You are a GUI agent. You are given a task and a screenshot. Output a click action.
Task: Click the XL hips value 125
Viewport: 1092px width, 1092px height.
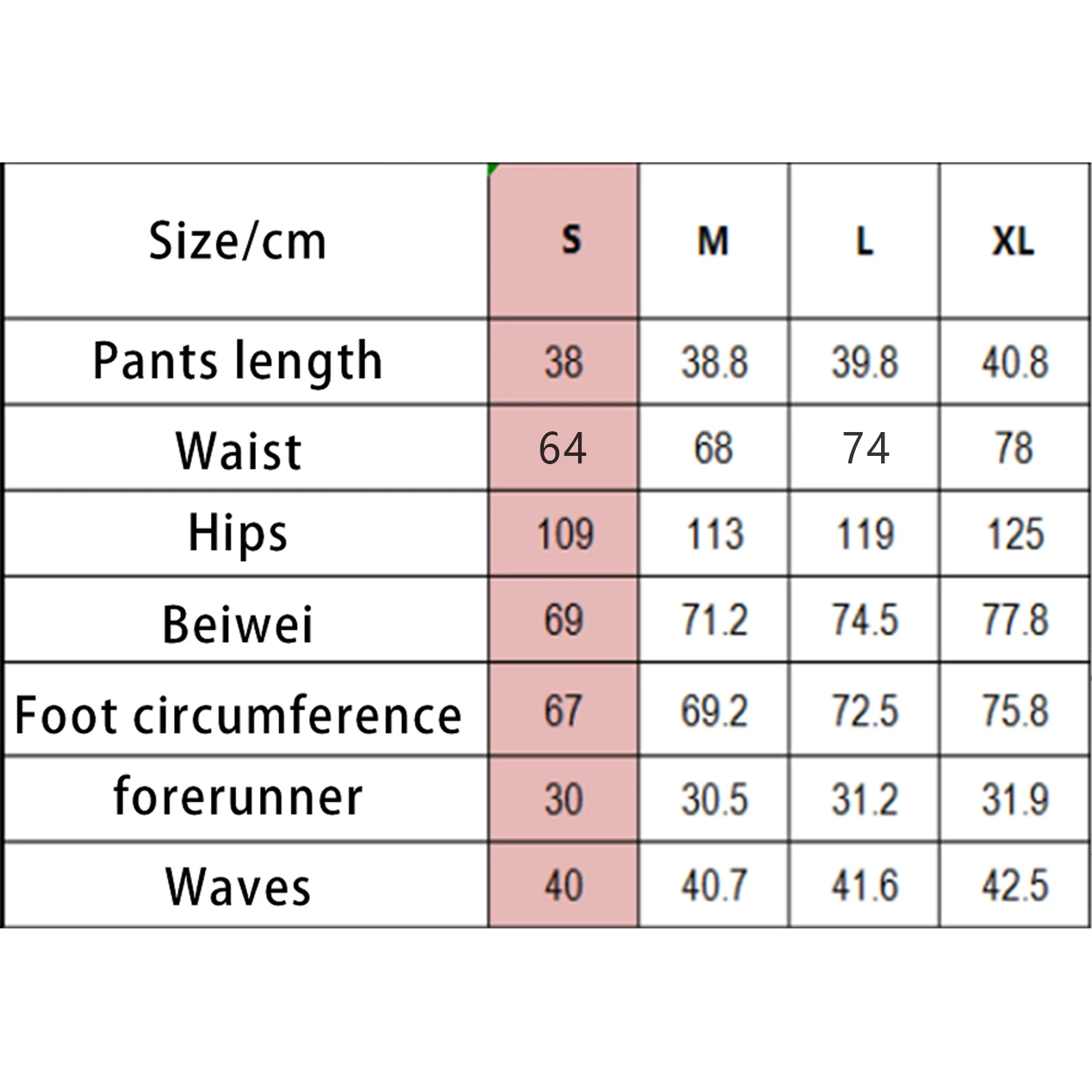(x=1015, y=534)
